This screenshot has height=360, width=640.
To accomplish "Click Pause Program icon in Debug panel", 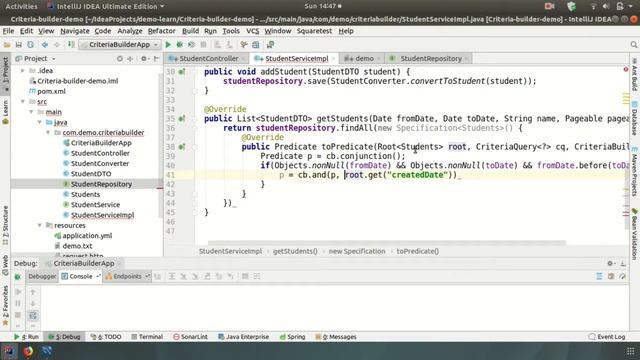I will pos(18,303).
